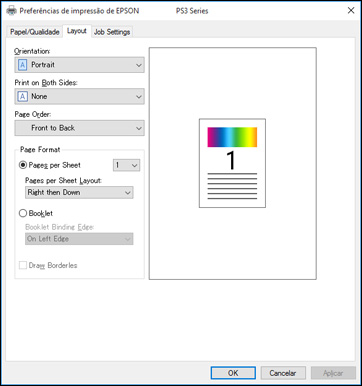Click the Cancelar button
362x386 pixels.
[283, 373]
